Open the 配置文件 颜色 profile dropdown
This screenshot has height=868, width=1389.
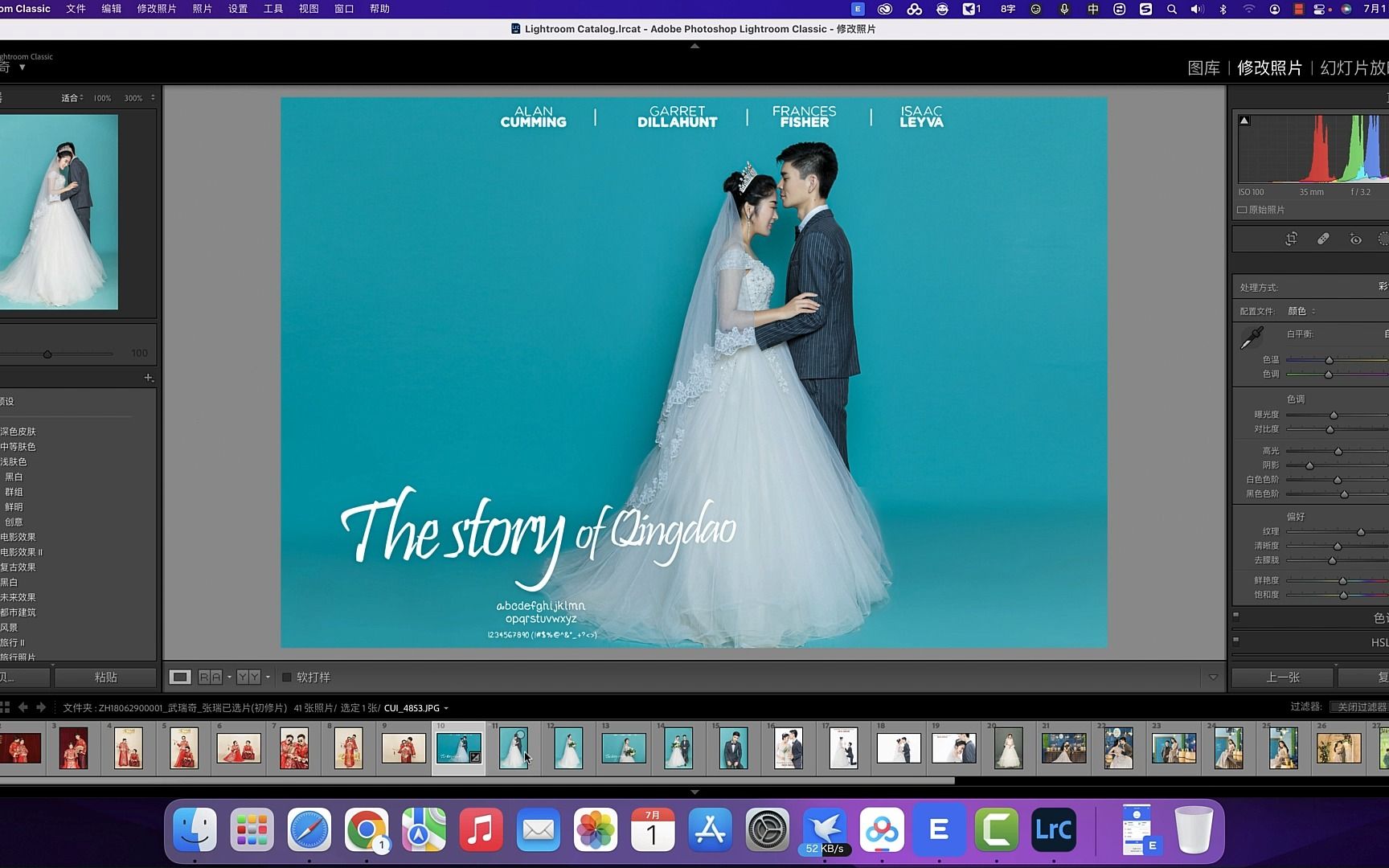pos(1297,311)
